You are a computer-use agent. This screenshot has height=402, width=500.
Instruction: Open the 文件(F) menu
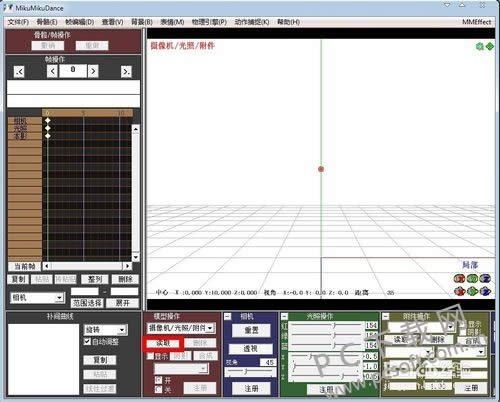[18, 22]
